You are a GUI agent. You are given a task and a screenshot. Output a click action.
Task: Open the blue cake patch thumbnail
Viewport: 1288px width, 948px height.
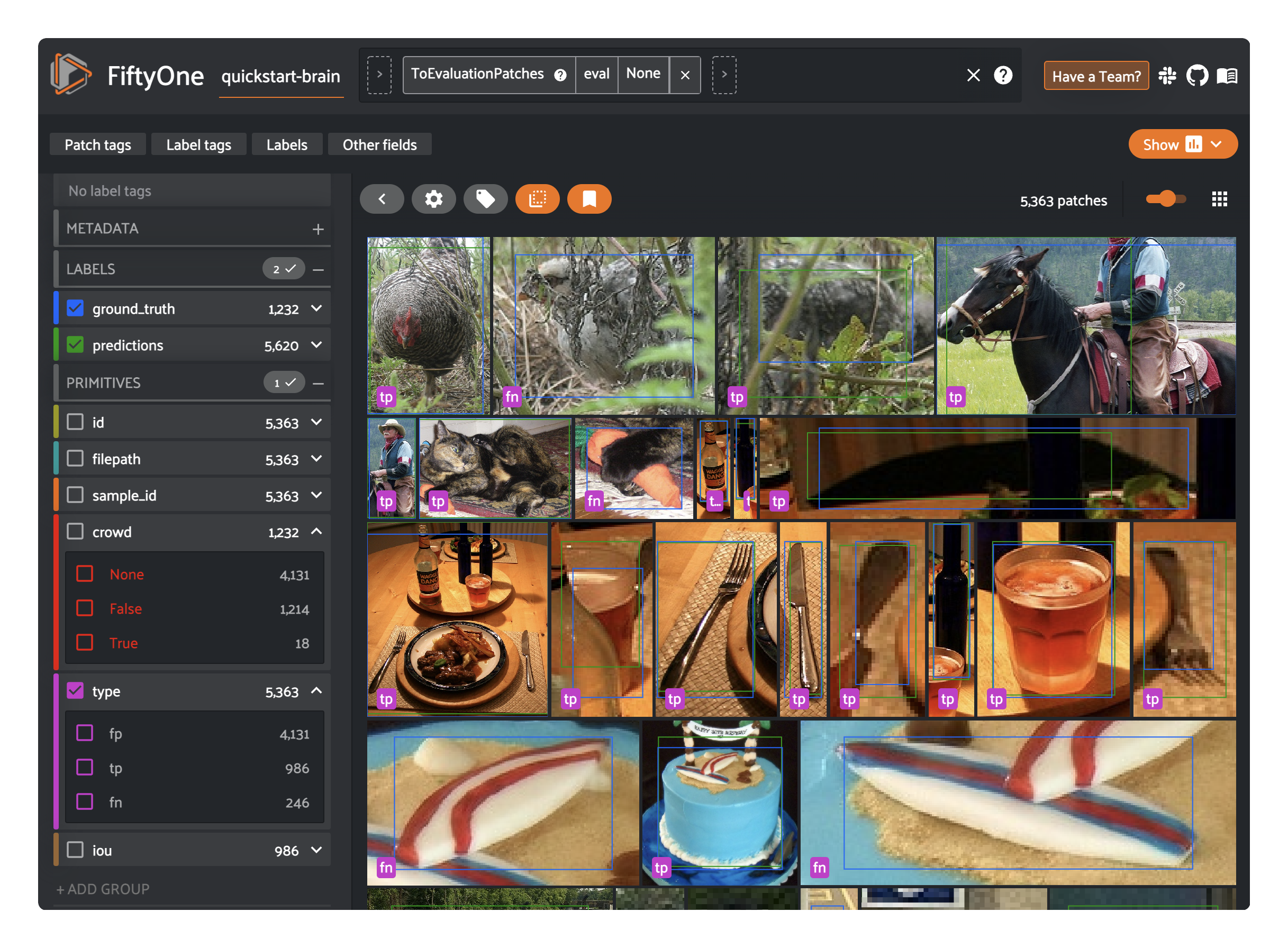coord(719,802)
